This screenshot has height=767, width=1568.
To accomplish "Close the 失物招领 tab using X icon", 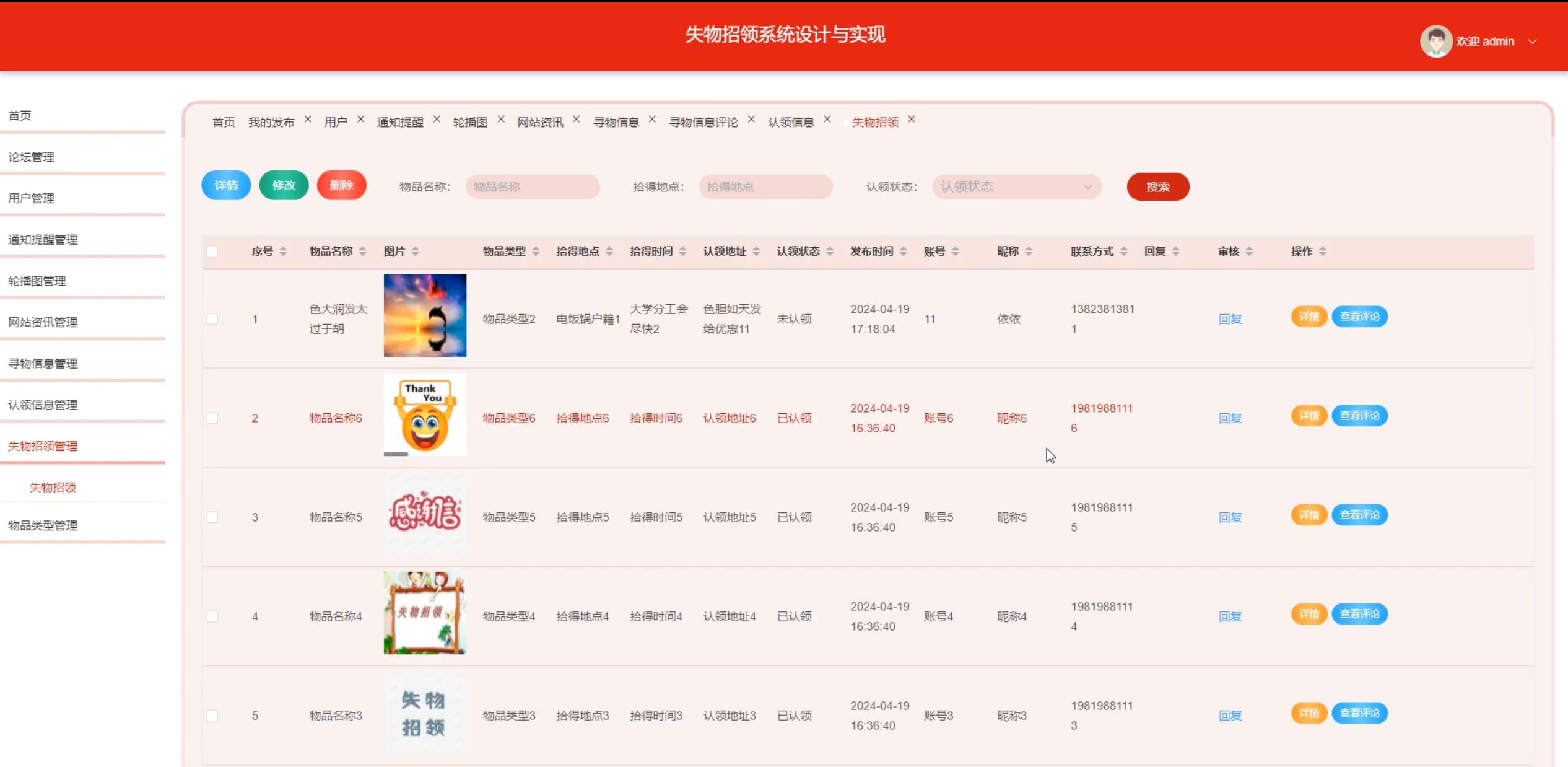I will tap(911, 119).
